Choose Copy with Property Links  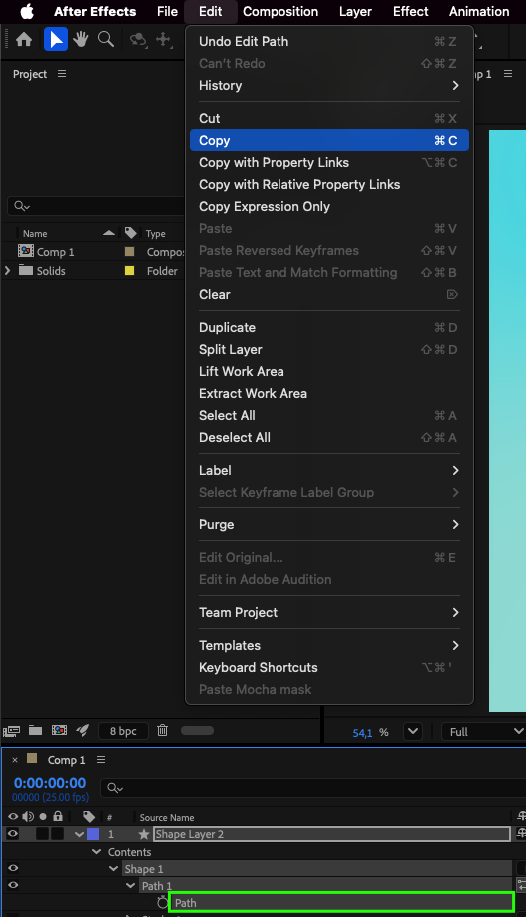(x=329, y=163)
